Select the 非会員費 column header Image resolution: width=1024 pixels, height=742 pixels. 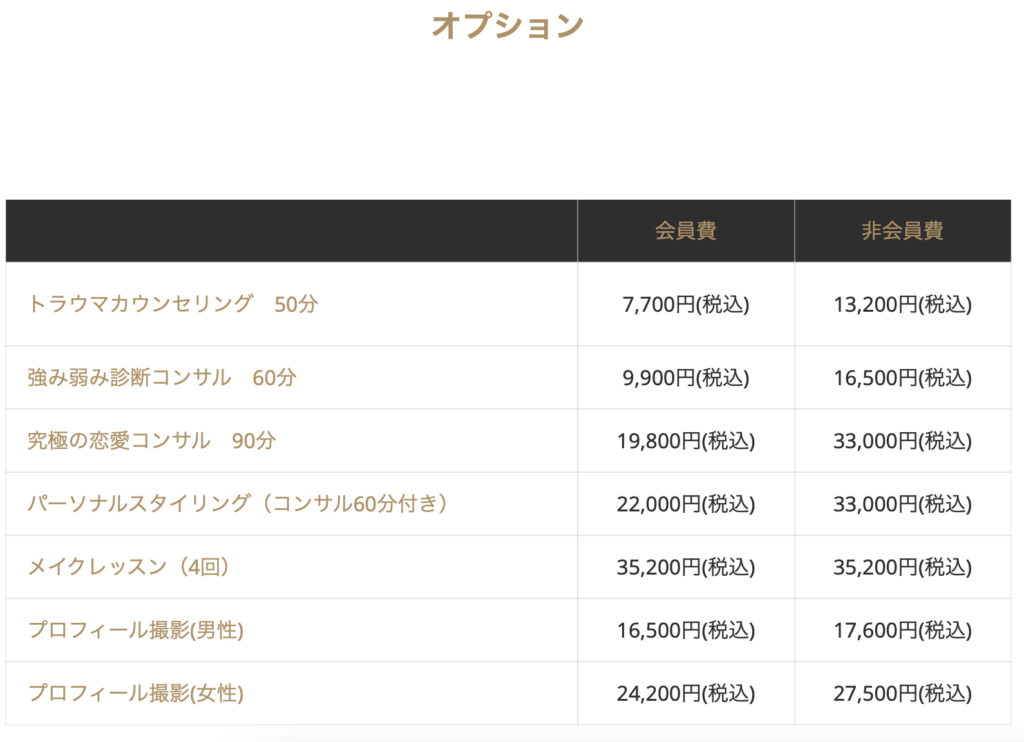click(x=902, y=231)
